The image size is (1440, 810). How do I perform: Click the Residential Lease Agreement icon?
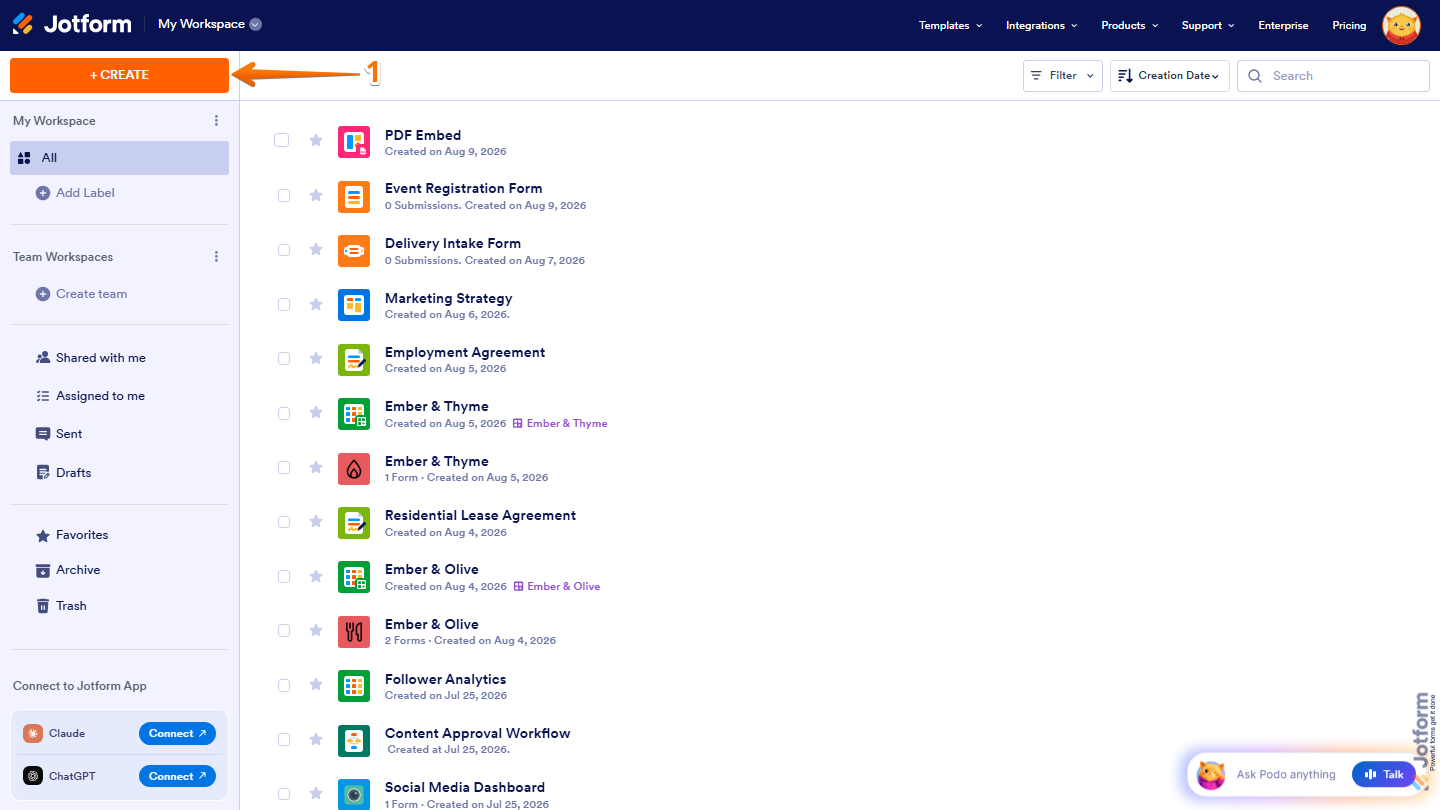pyautogui.click(x=354, y=522)
